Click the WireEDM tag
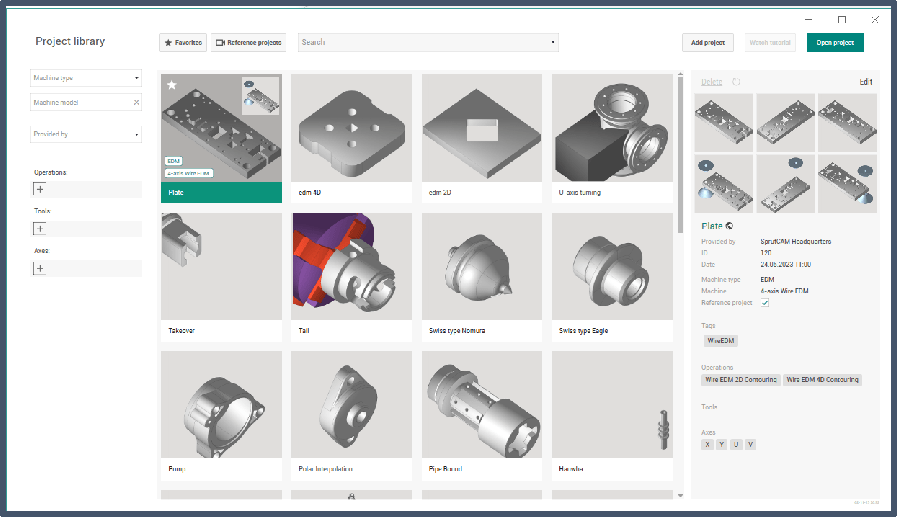898x518 pixels. pyautogui.click(x=720, y=340)
